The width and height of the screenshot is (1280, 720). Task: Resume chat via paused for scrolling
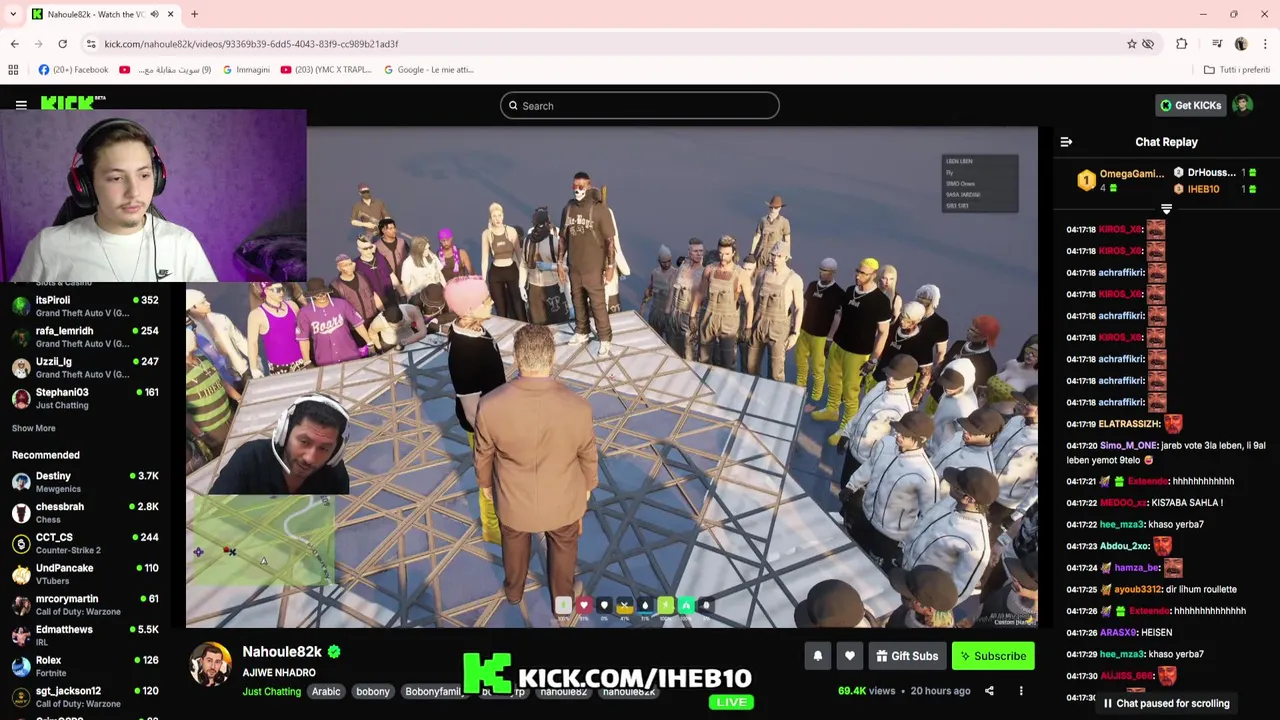click(1166, 703)
